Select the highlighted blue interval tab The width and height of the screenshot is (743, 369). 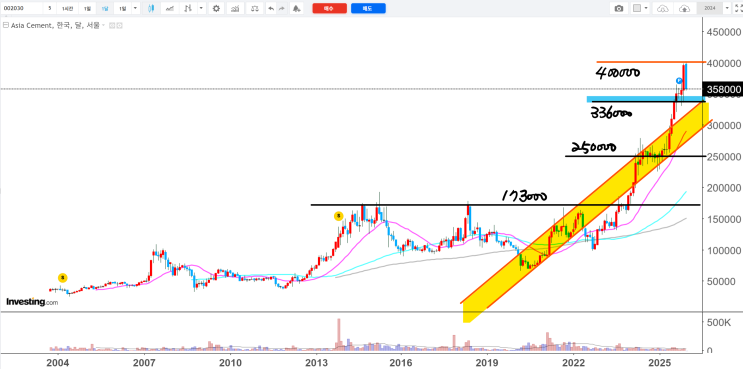coord(104,8)
